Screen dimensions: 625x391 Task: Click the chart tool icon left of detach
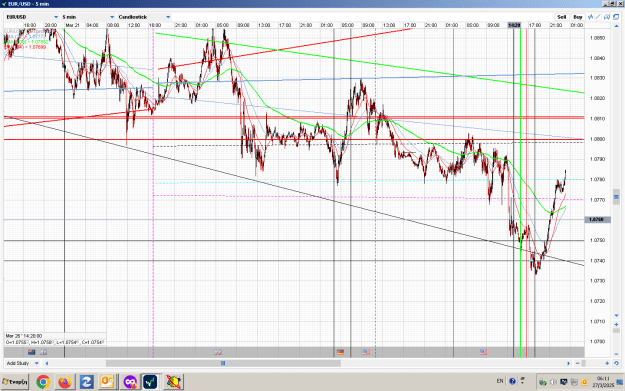click(607, 17)
